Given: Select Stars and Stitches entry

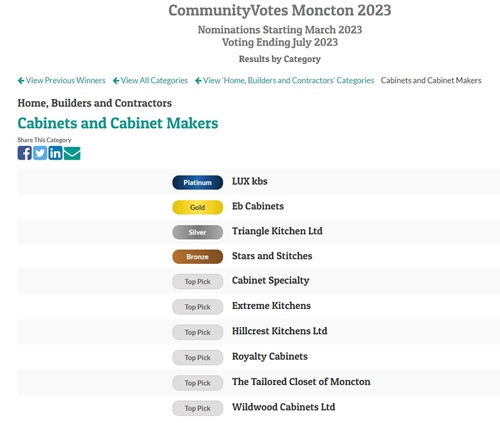Looking at the screenshot, I should (272, 256).
